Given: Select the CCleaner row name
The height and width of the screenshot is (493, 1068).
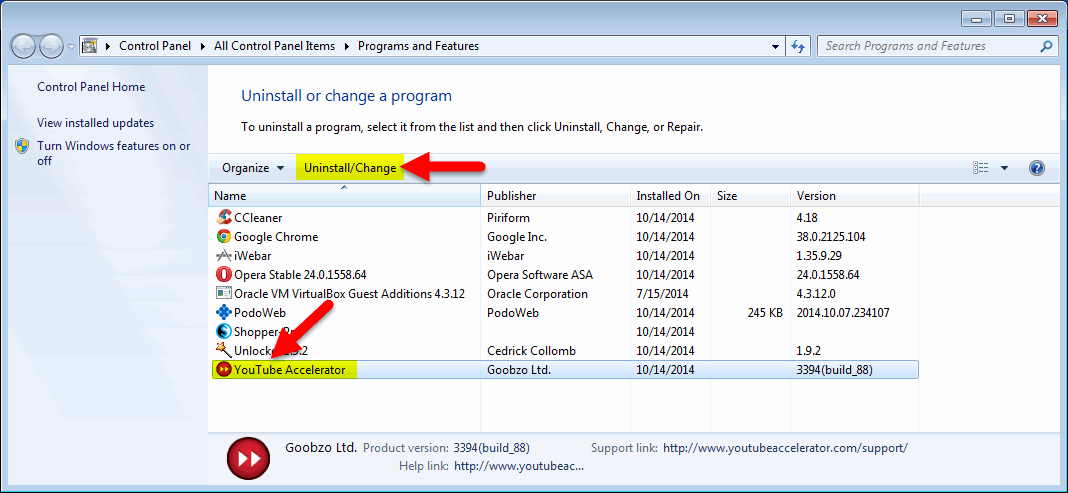Looking at the screenshot, I should [x=258, y=218].
